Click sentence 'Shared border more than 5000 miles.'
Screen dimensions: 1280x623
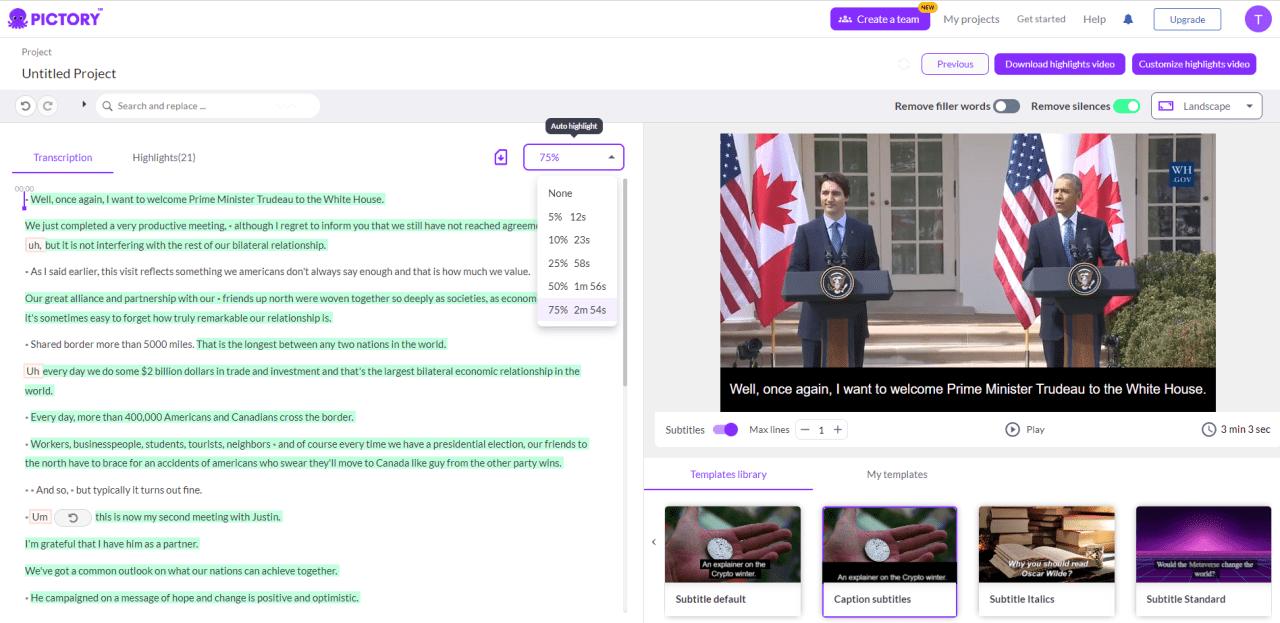(x=112, y=344)
